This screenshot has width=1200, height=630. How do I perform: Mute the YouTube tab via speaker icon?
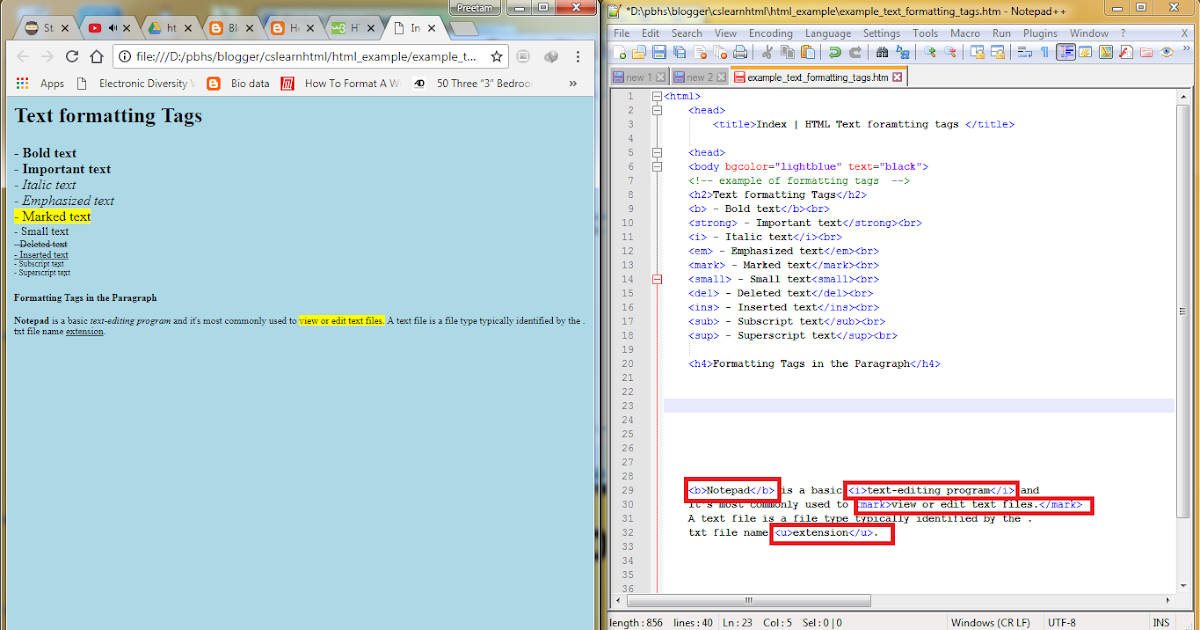[x=114, y=28]
